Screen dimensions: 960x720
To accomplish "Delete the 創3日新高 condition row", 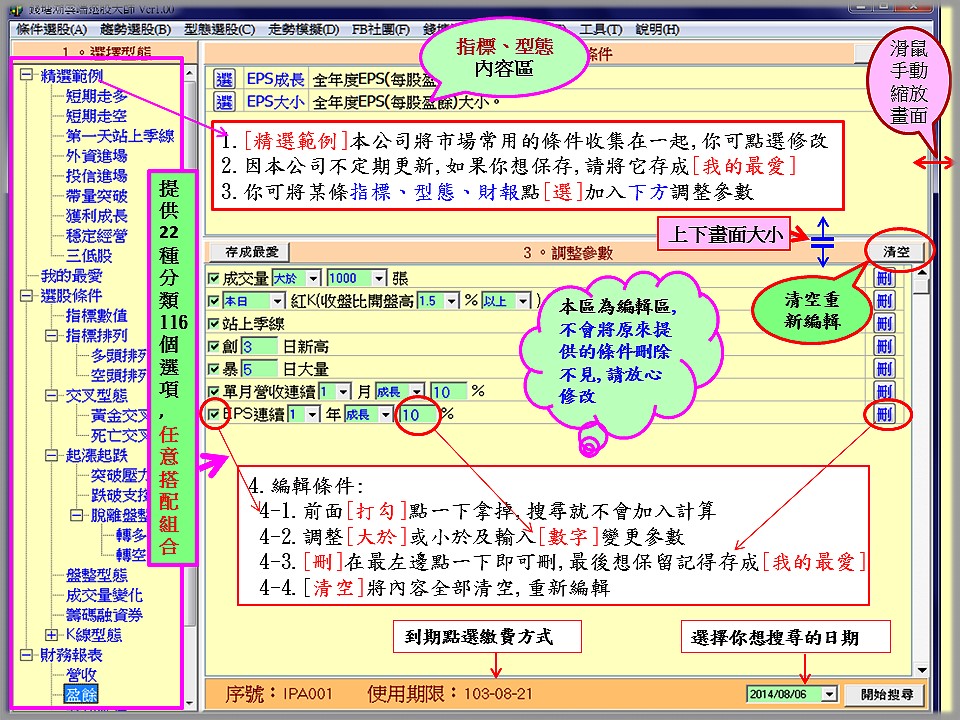I will (x=884, y=346).
